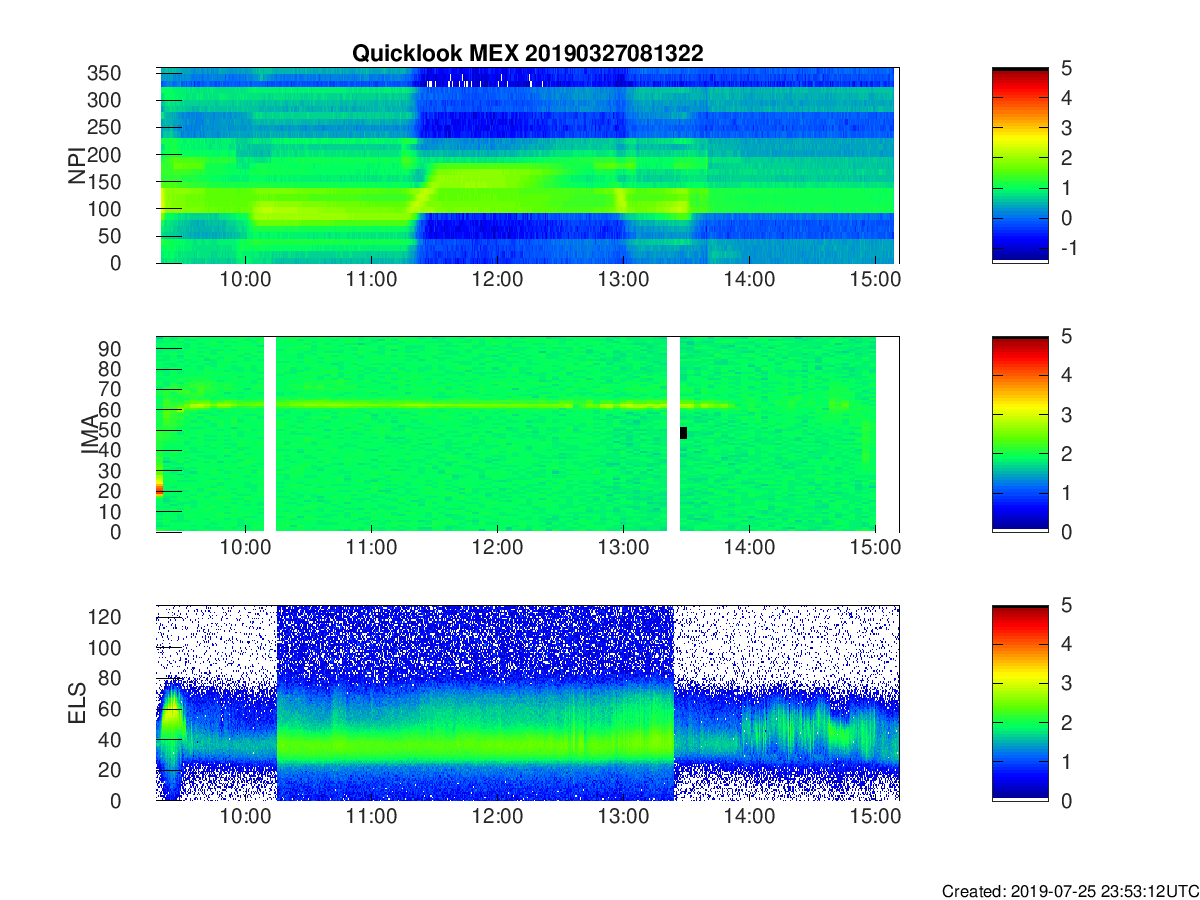
Task: Click the red hot spot in IMA plot
Action: [x=159, y=488]
